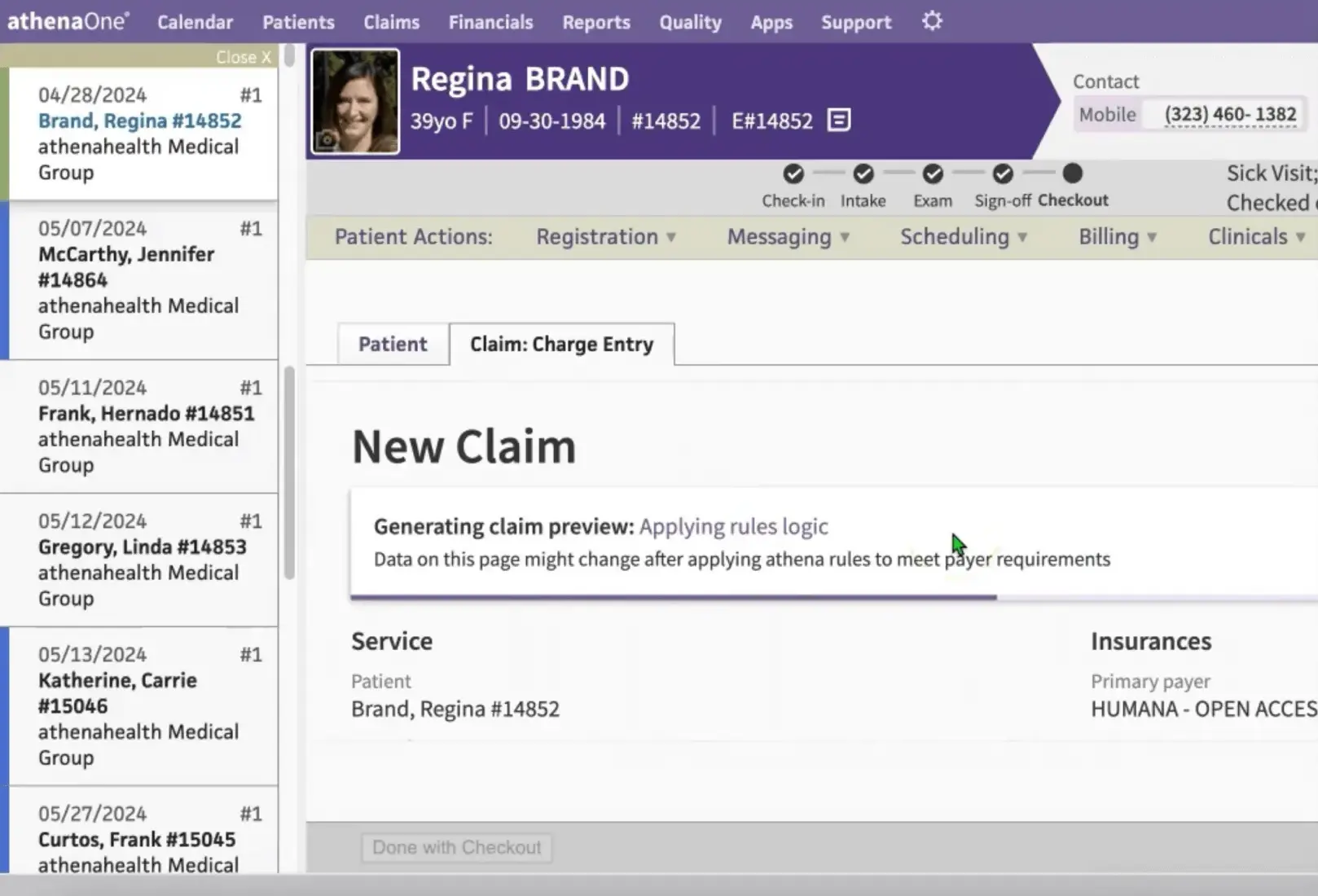The height and width of the screenshot is (896, 1318).
Task: Open the Billing dropdown menu
Action: click(x=1117, y=237)
